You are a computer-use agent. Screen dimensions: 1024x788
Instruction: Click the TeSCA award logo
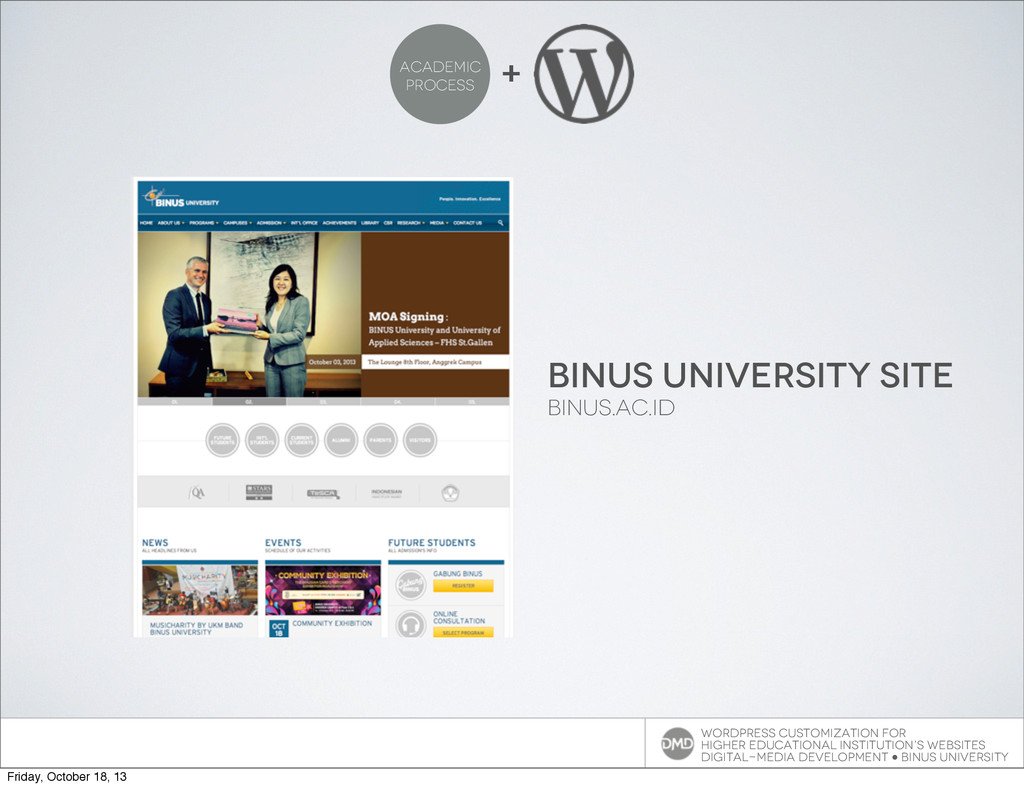click(x=323, y=494)
